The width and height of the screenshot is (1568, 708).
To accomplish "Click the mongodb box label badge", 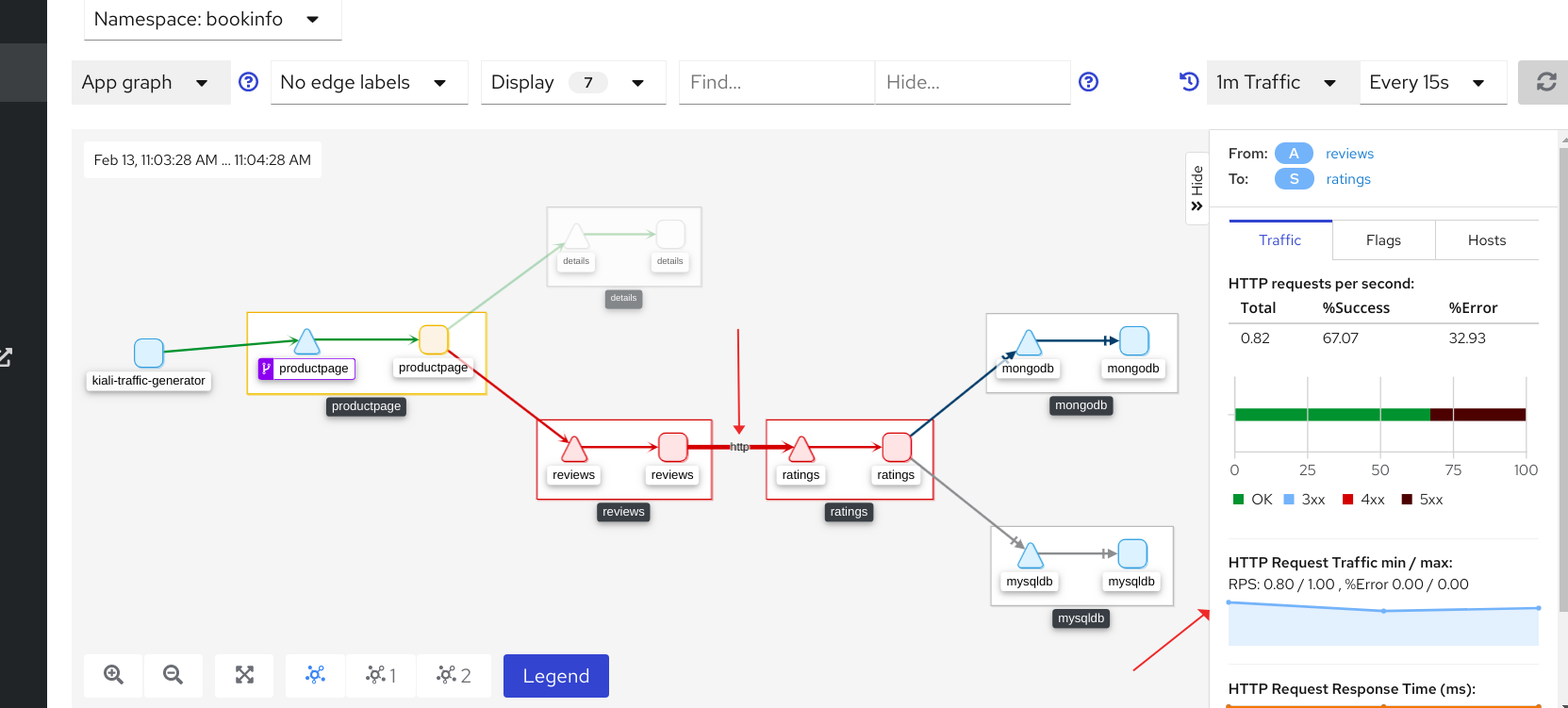I will (x=1081, y=405).
